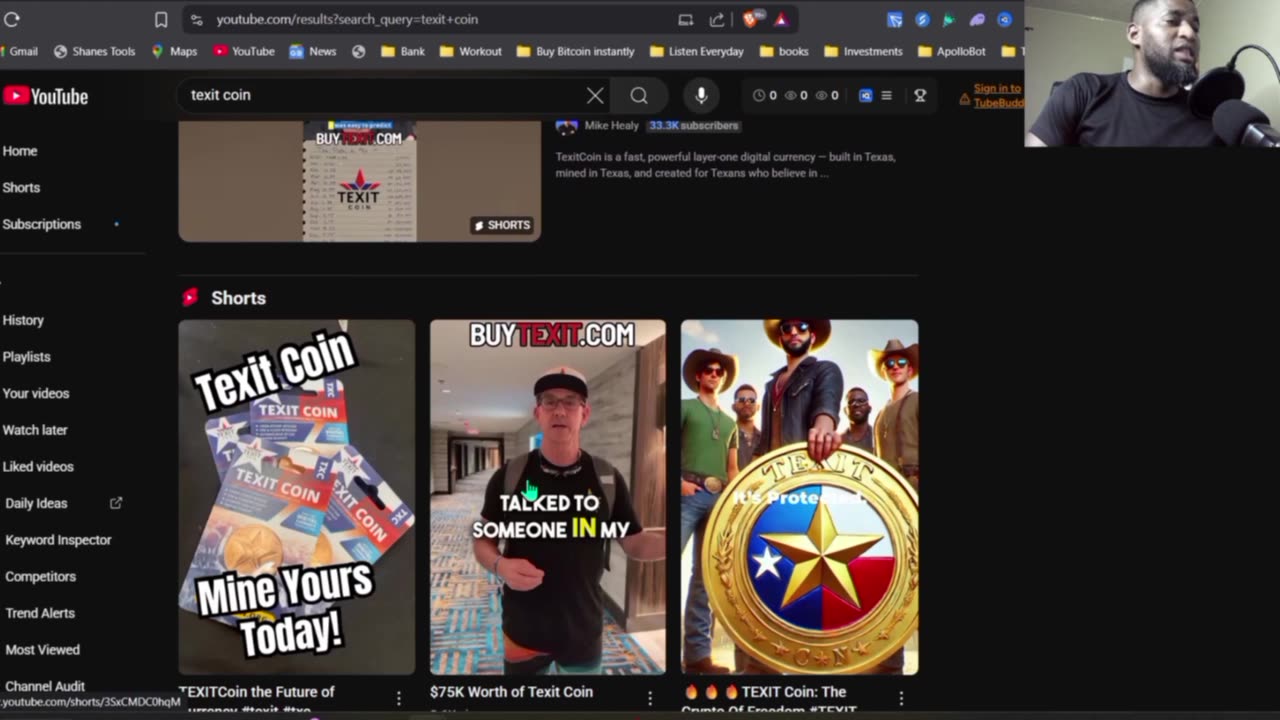Click the share page icon in address bar
1280x720 pixels.
point(717,19)
